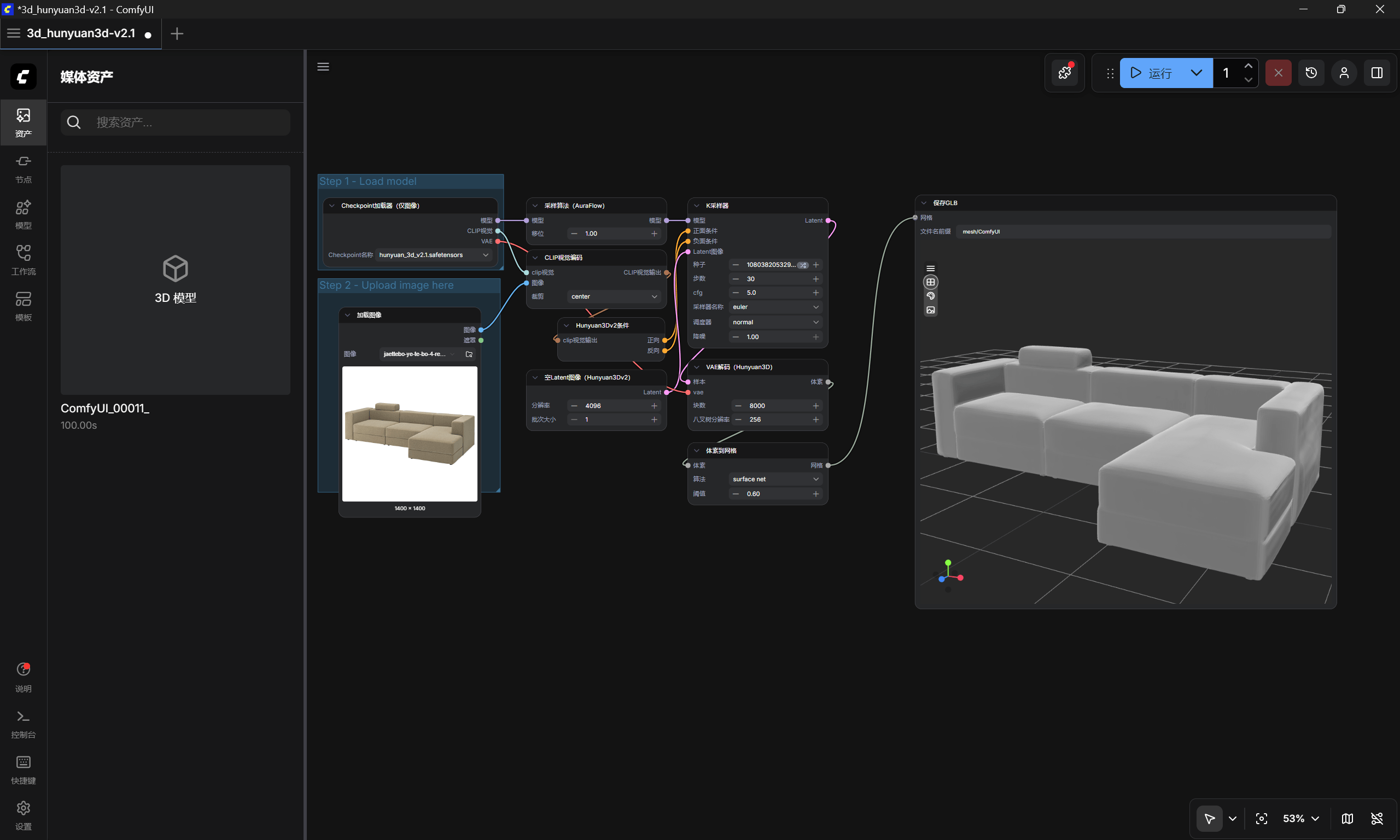1400x840 pixels.
Task: Click the palette icon in 3D viewer
Action: pos(930,296)
